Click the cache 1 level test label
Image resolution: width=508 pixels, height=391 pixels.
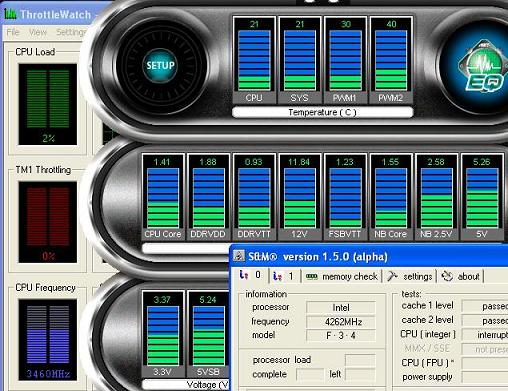(428, 305)
